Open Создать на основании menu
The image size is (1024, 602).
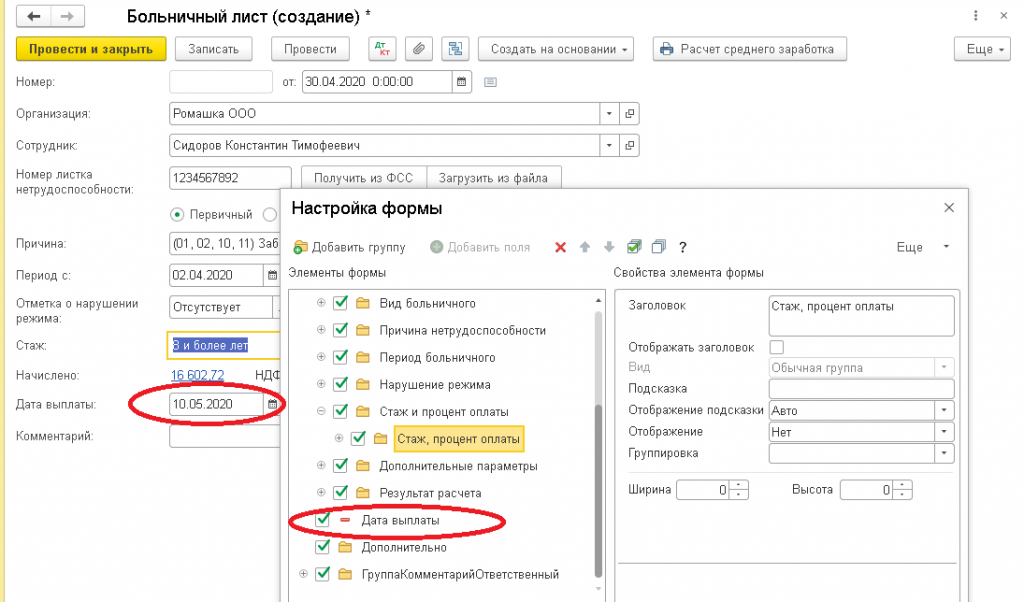[x=556, y=49]
